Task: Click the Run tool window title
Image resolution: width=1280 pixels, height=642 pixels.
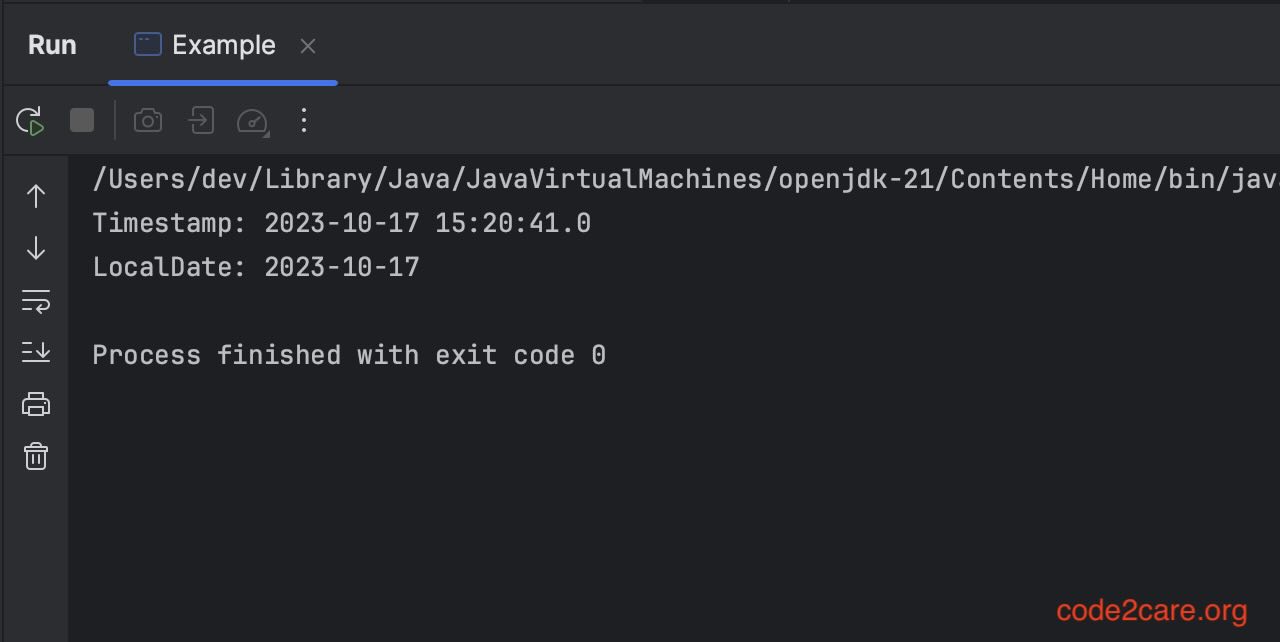Action: pos(51,45)
